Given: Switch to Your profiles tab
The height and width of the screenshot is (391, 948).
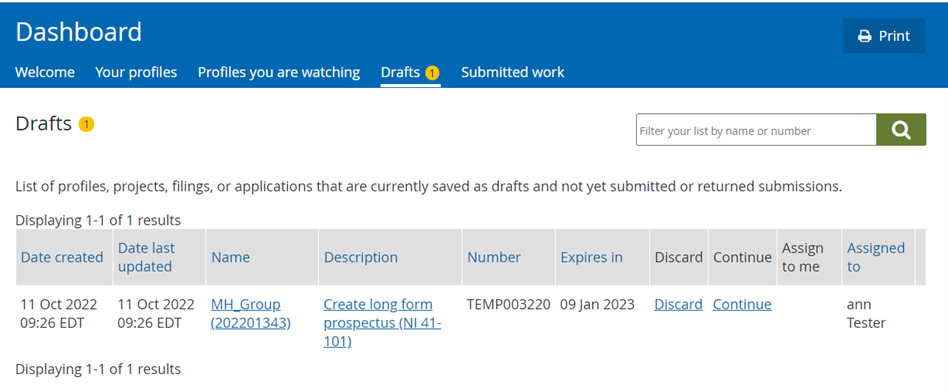Looking at the screenshot, I should (x=136, y=73).
